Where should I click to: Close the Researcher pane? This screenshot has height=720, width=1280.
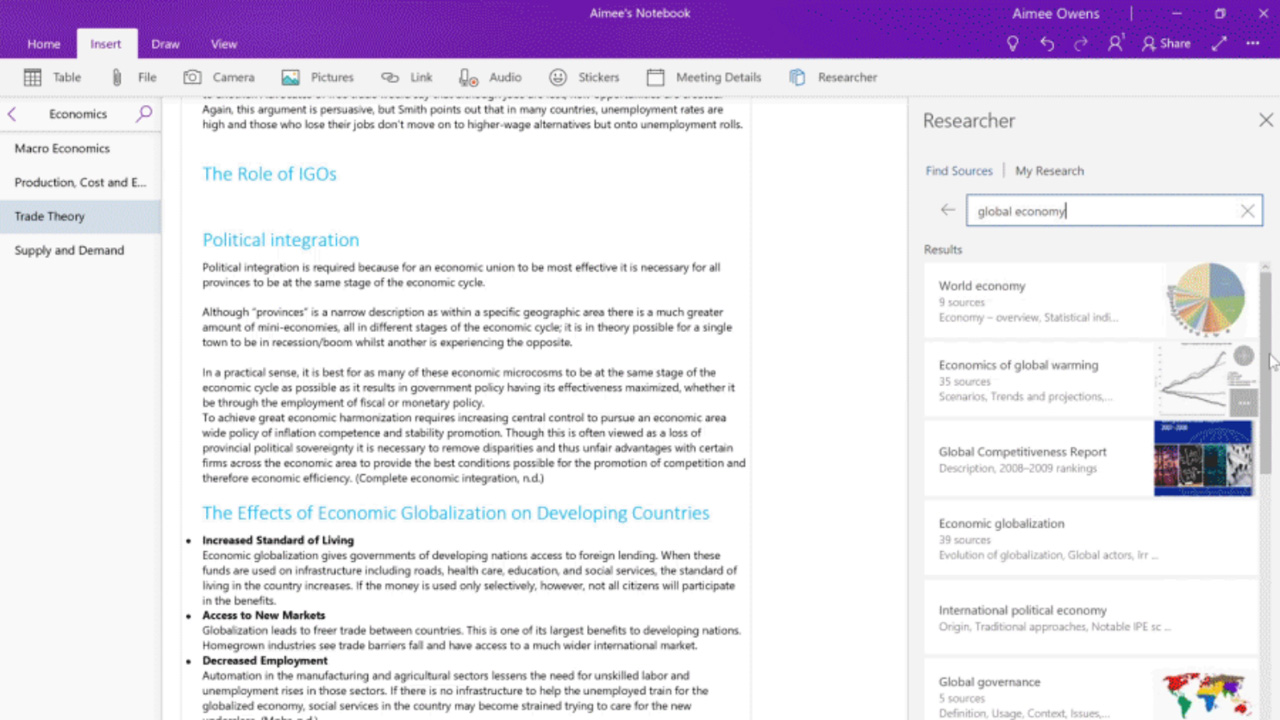pyautogui.click(x=1265, y=120)
